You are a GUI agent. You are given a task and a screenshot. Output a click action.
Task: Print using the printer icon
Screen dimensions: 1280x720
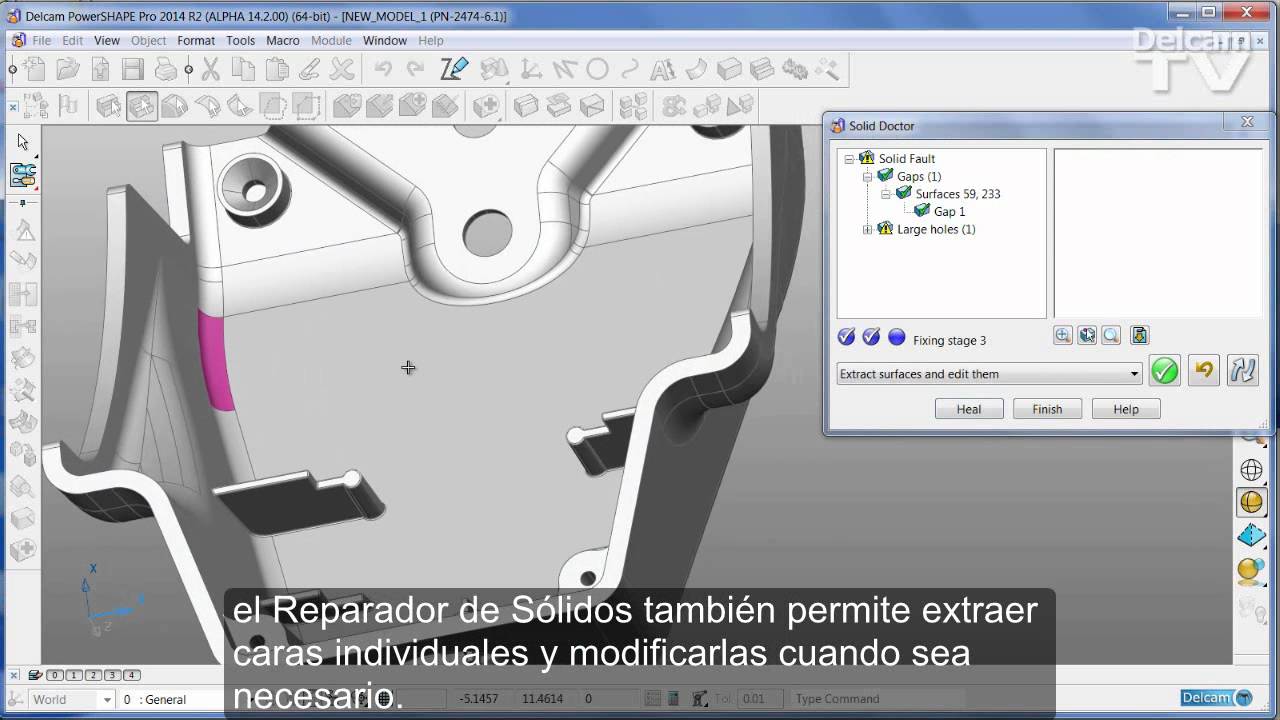point(166,69)
